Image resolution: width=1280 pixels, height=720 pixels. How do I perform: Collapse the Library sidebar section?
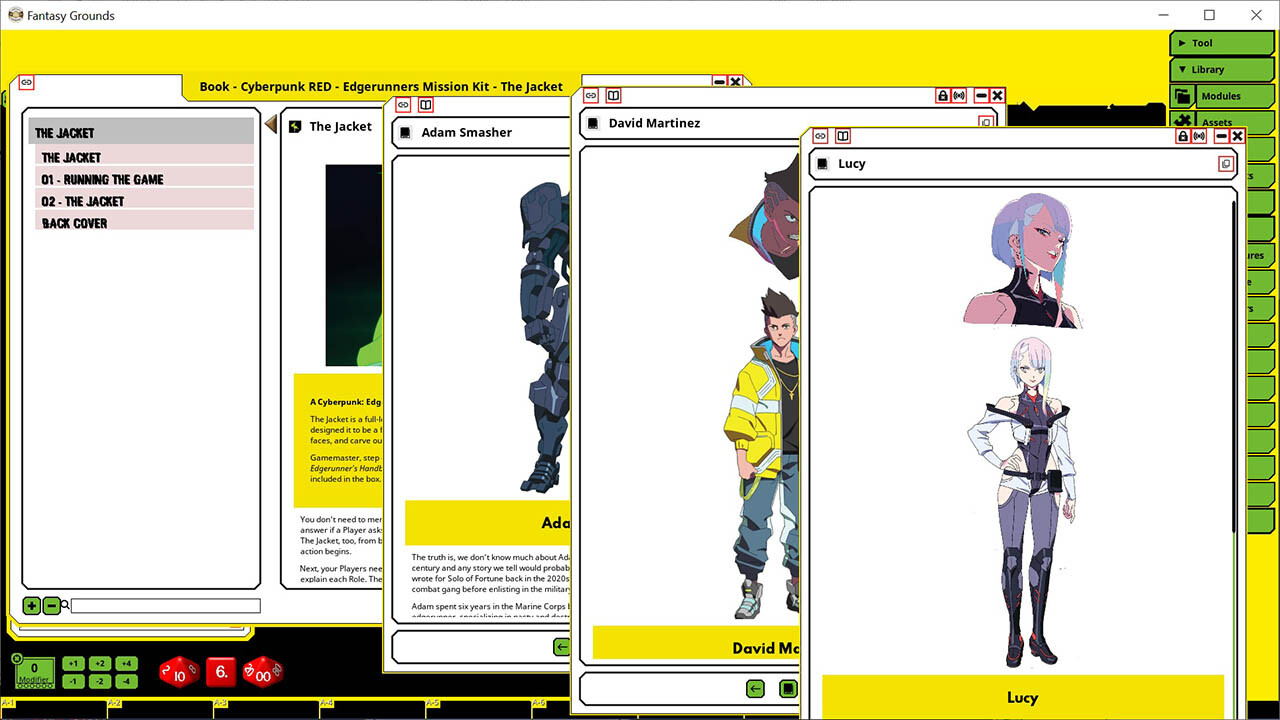tap(1221, 69)
